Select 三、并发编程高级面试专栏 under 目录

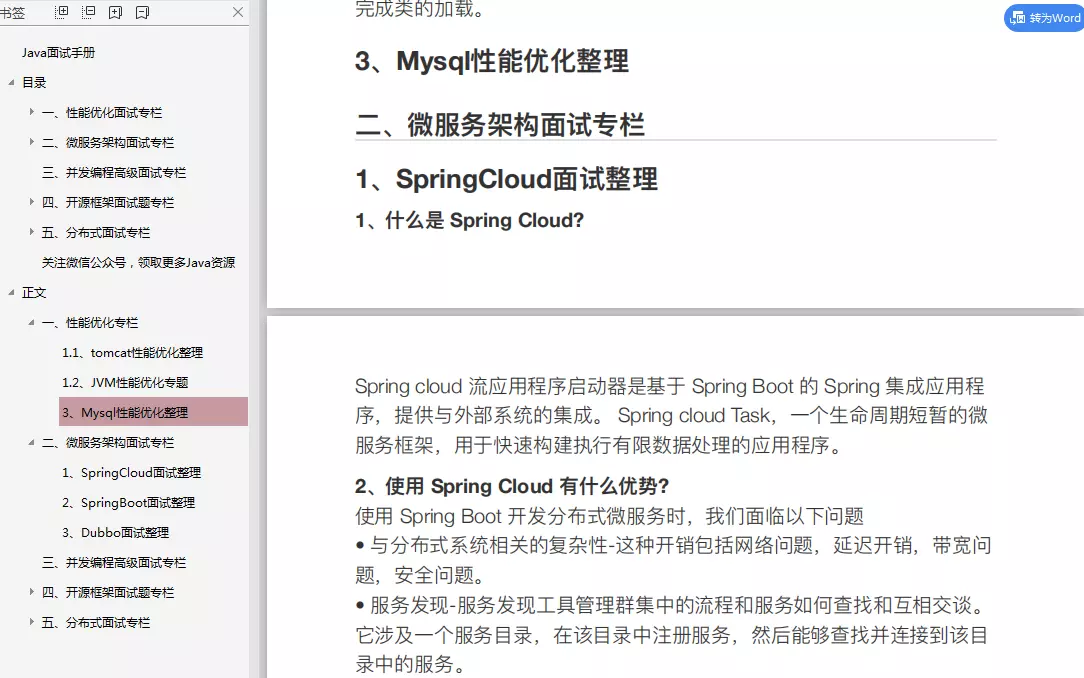(114, 173)
